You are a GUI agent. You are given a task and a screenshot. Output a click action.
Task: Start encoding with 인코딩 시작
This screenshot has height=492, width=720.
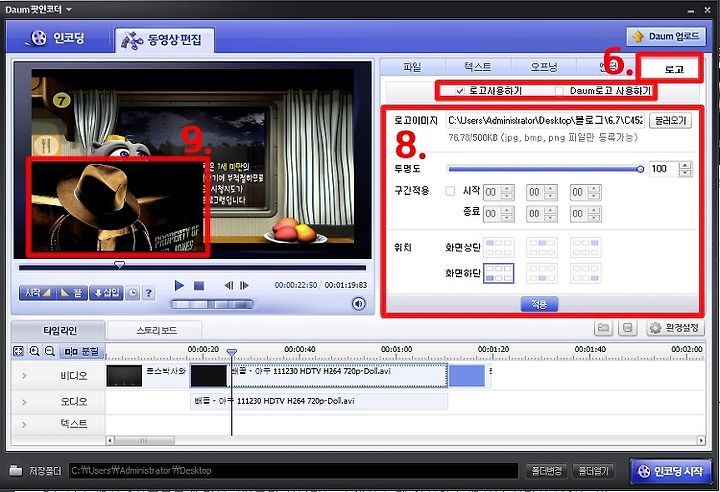(670, 471)
